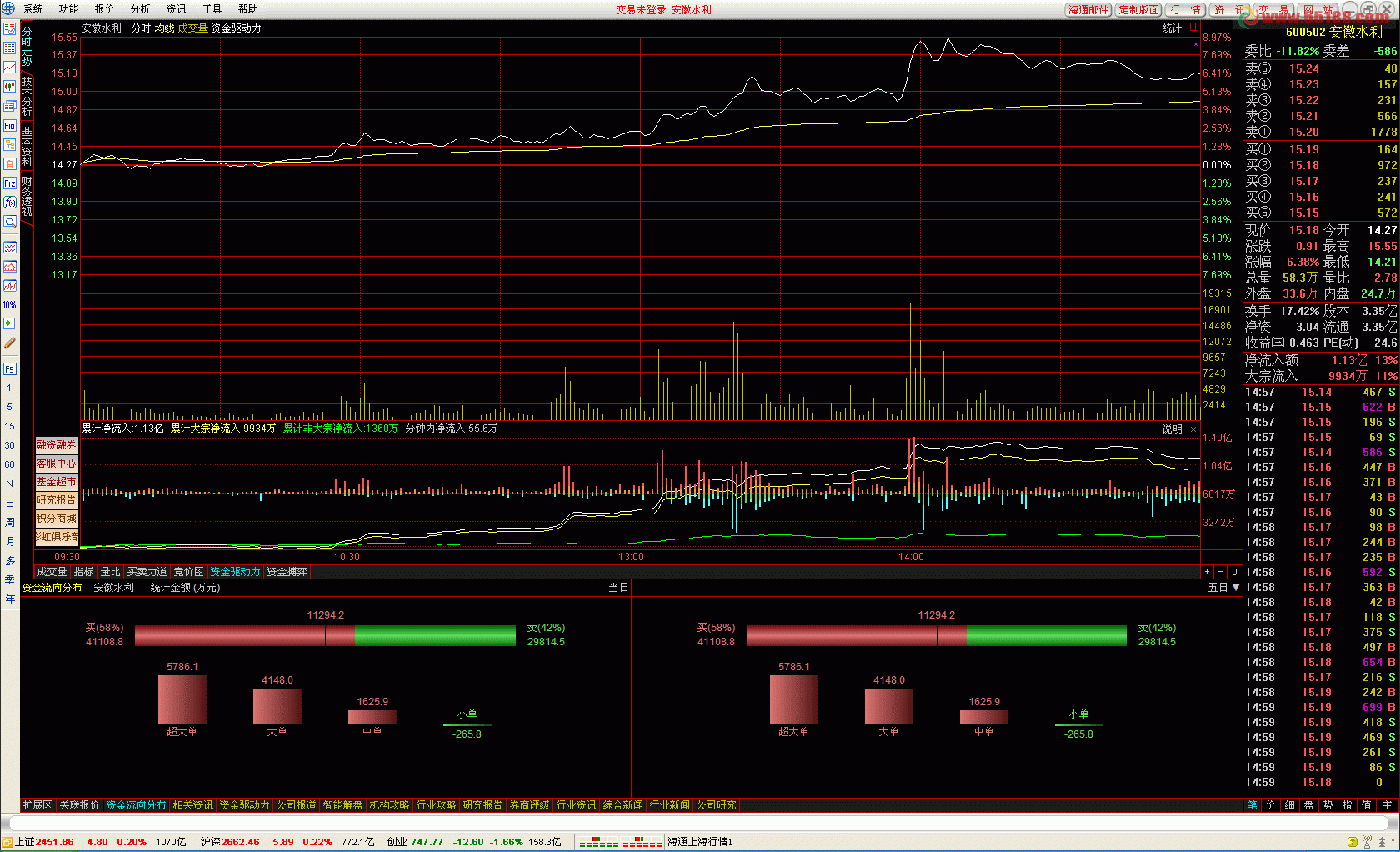Click the F5 sidebar icon
Screen dimensions: 1400x852
(10, 368)
